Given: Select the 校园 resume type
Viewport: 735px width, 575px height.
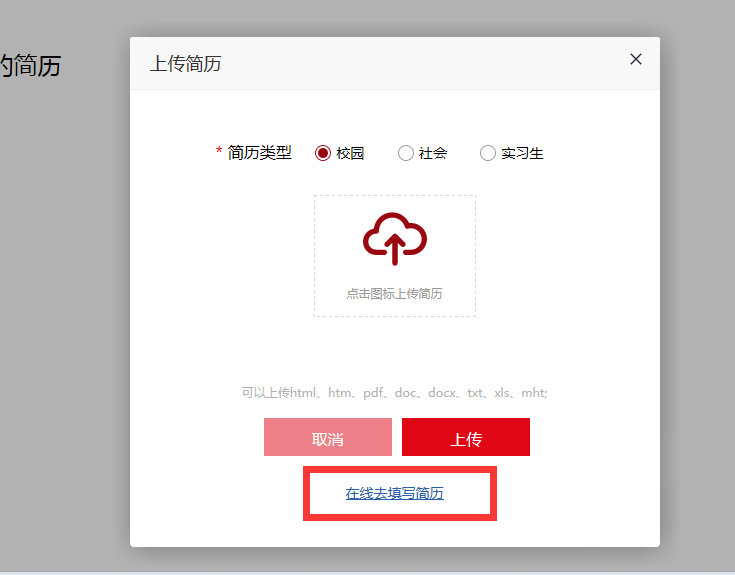Looking at the screenshot, I should [322, 153].
